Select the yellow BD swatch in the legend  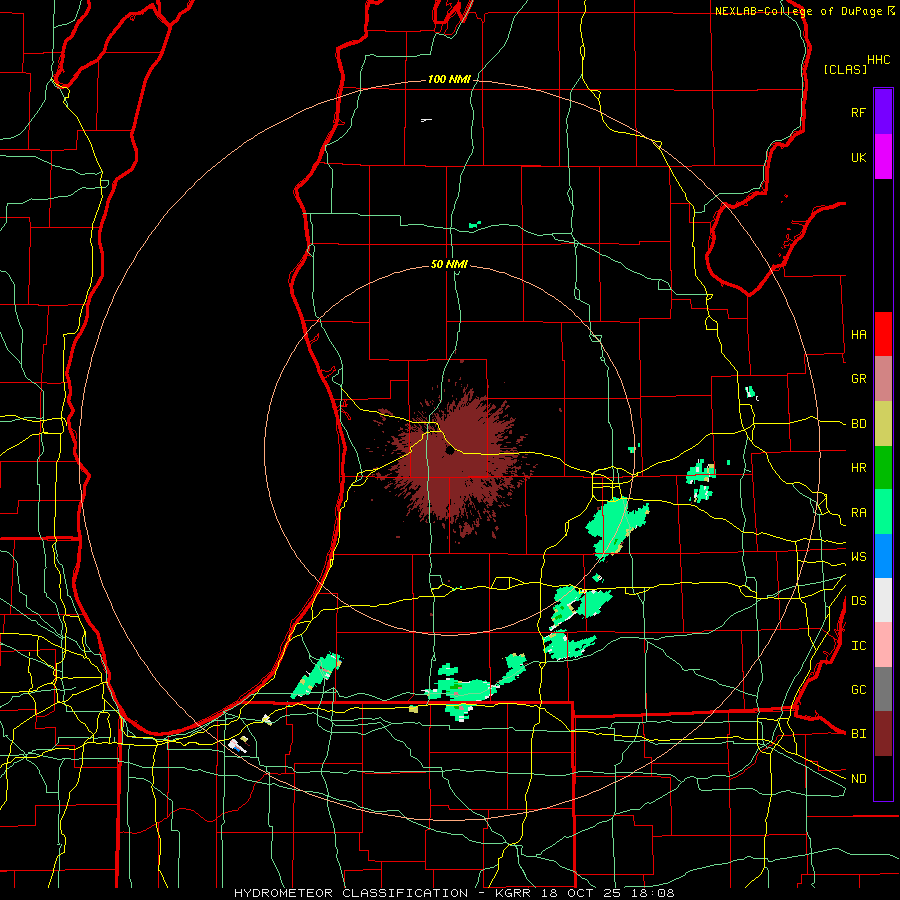click(x=883, y=424)
